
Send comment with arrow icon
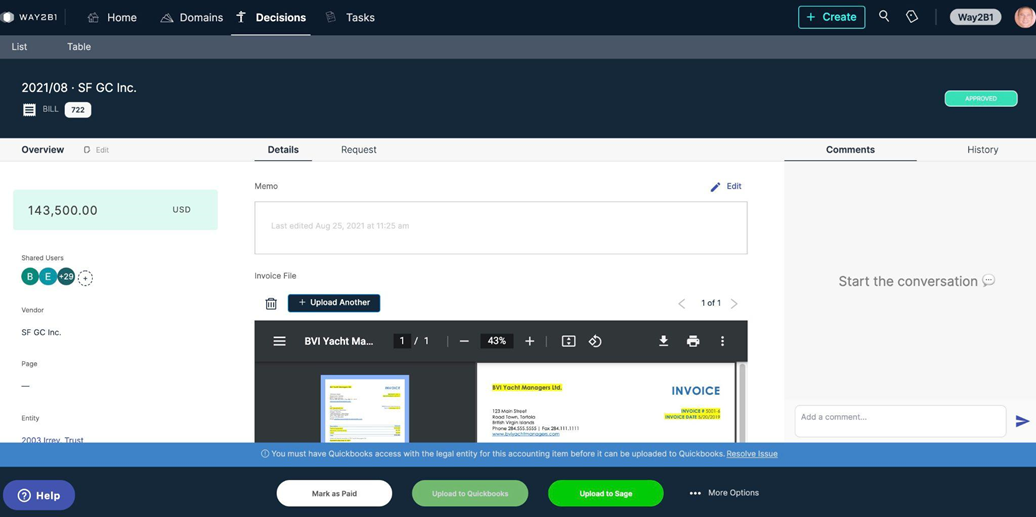click(x=1022, y=421)
